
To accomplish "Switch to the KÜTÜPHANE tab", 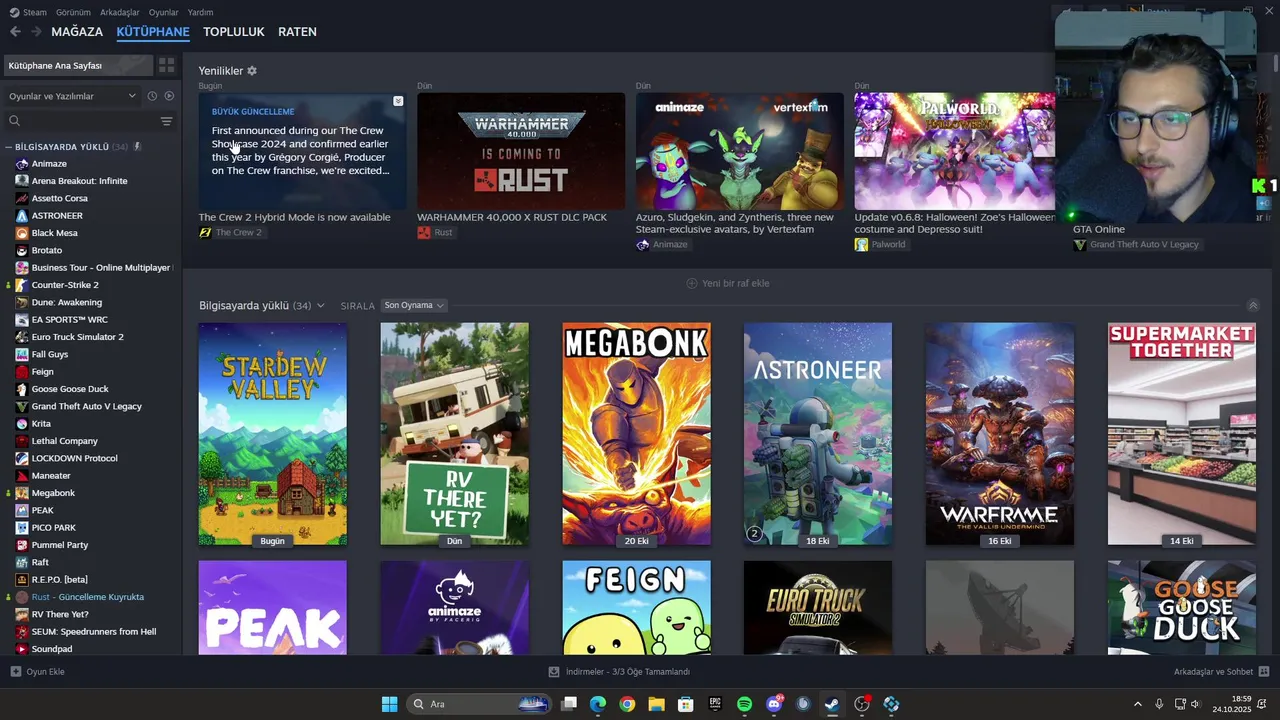I will [x=153, y=32].
